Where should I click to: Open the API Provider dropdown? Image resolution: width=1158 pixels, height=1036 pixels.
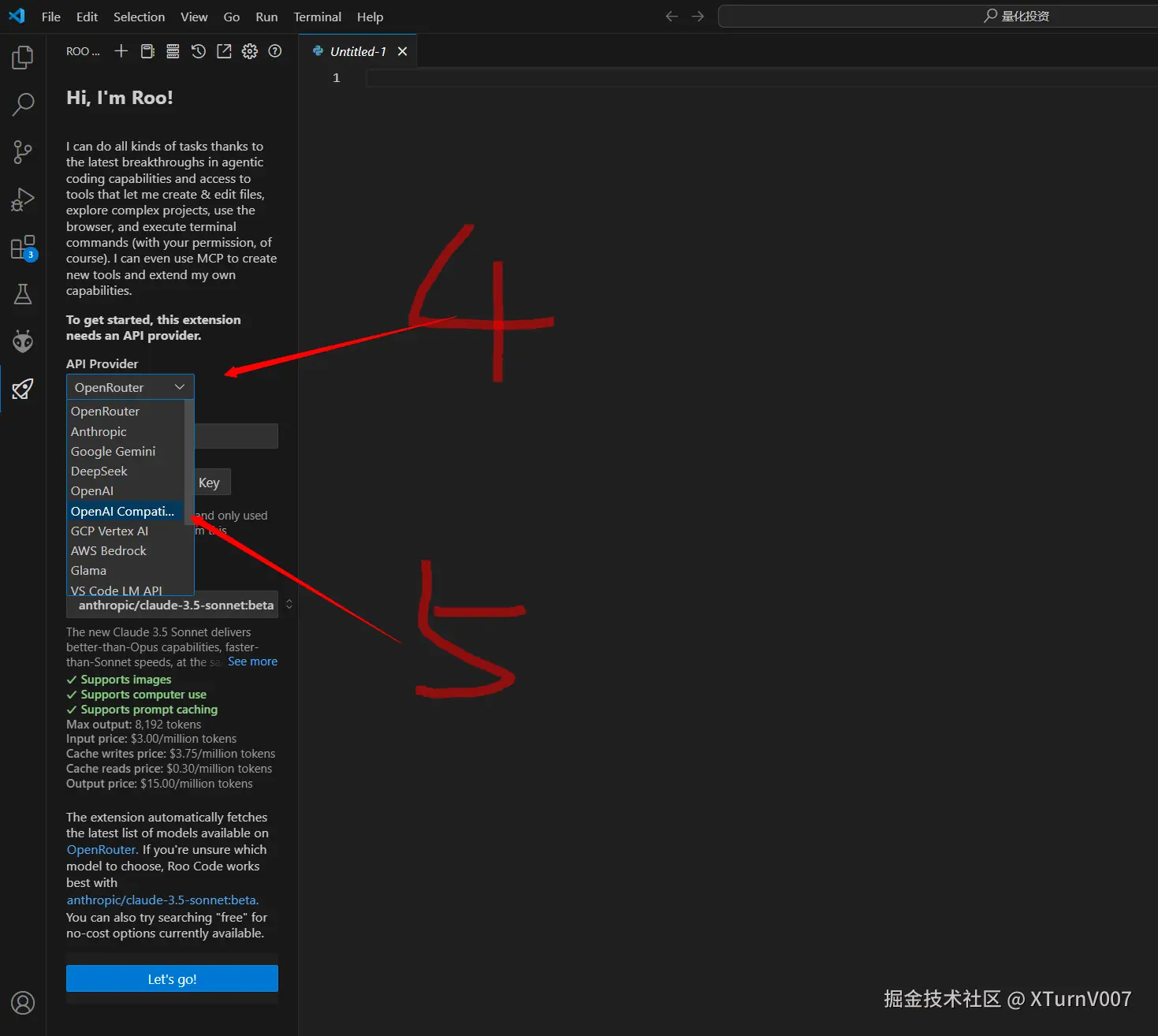(x=128, y=386)
